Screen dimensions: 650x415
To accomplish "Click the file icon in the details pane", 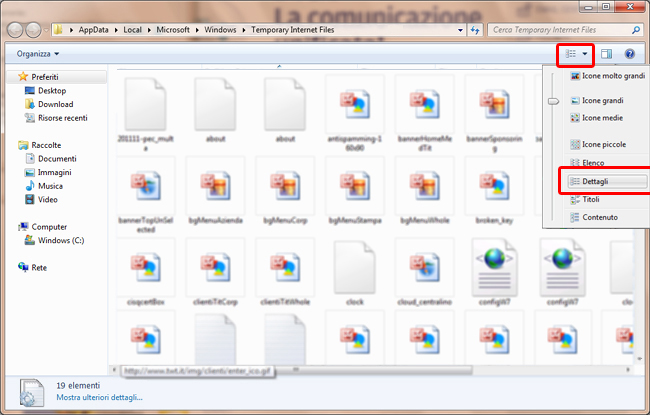I will point(32,393).
